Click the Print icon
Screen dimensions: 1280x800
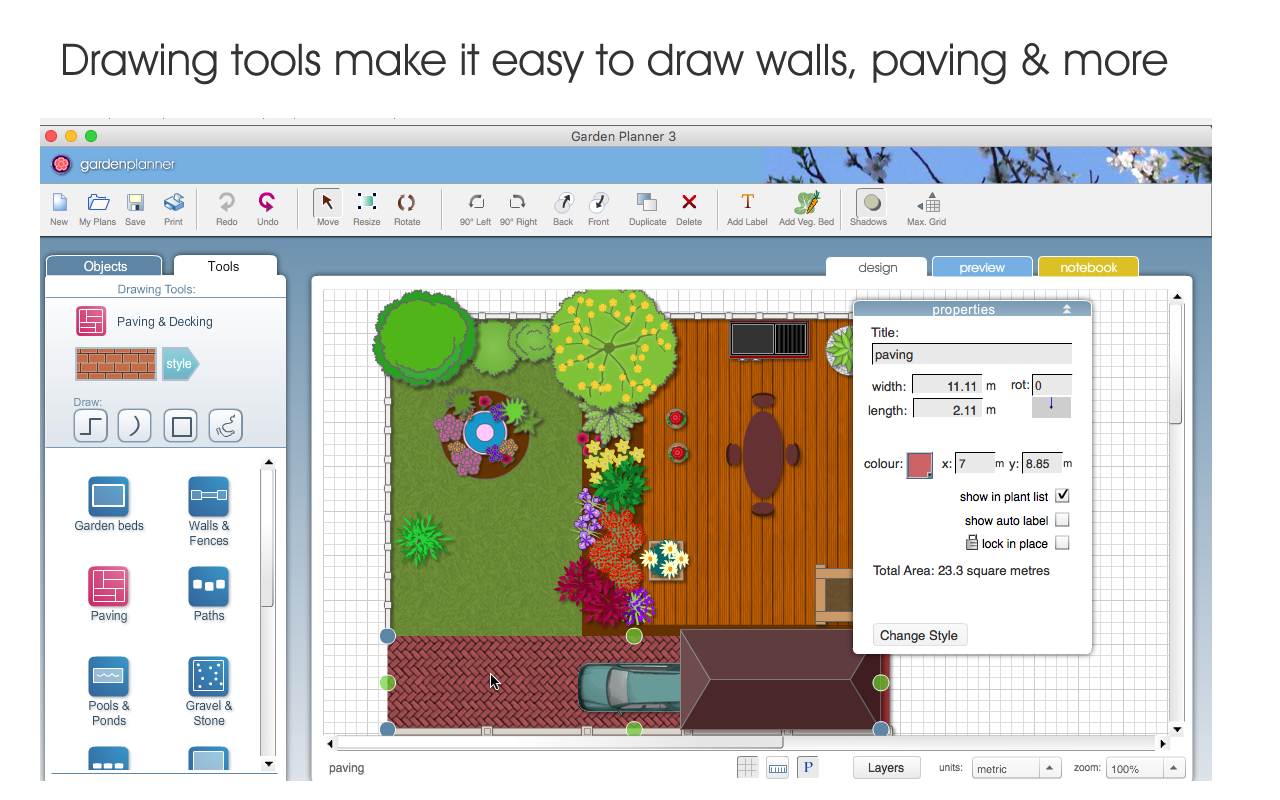pos(173,203)
